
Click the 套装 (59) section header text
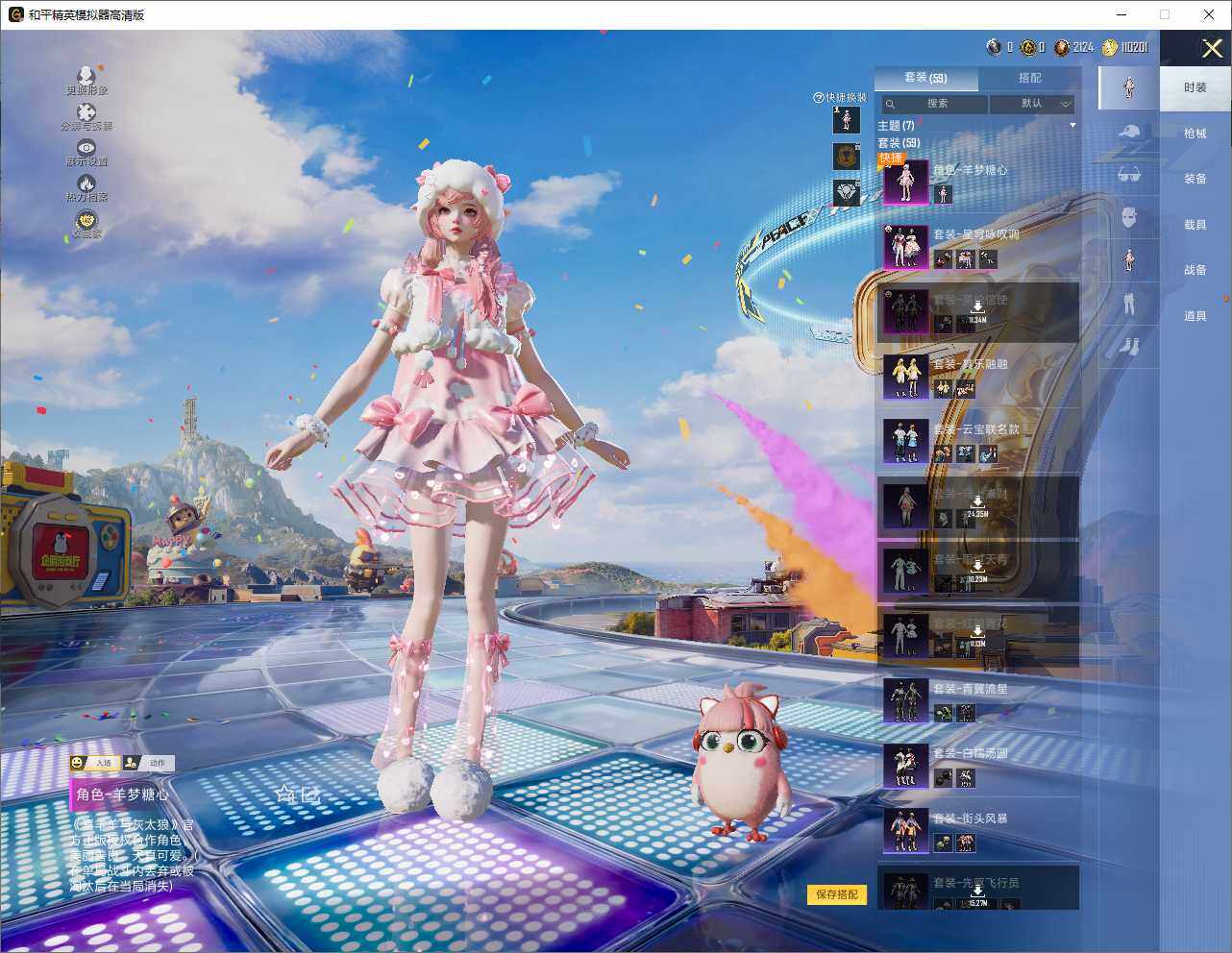click(x=899, y=143)
